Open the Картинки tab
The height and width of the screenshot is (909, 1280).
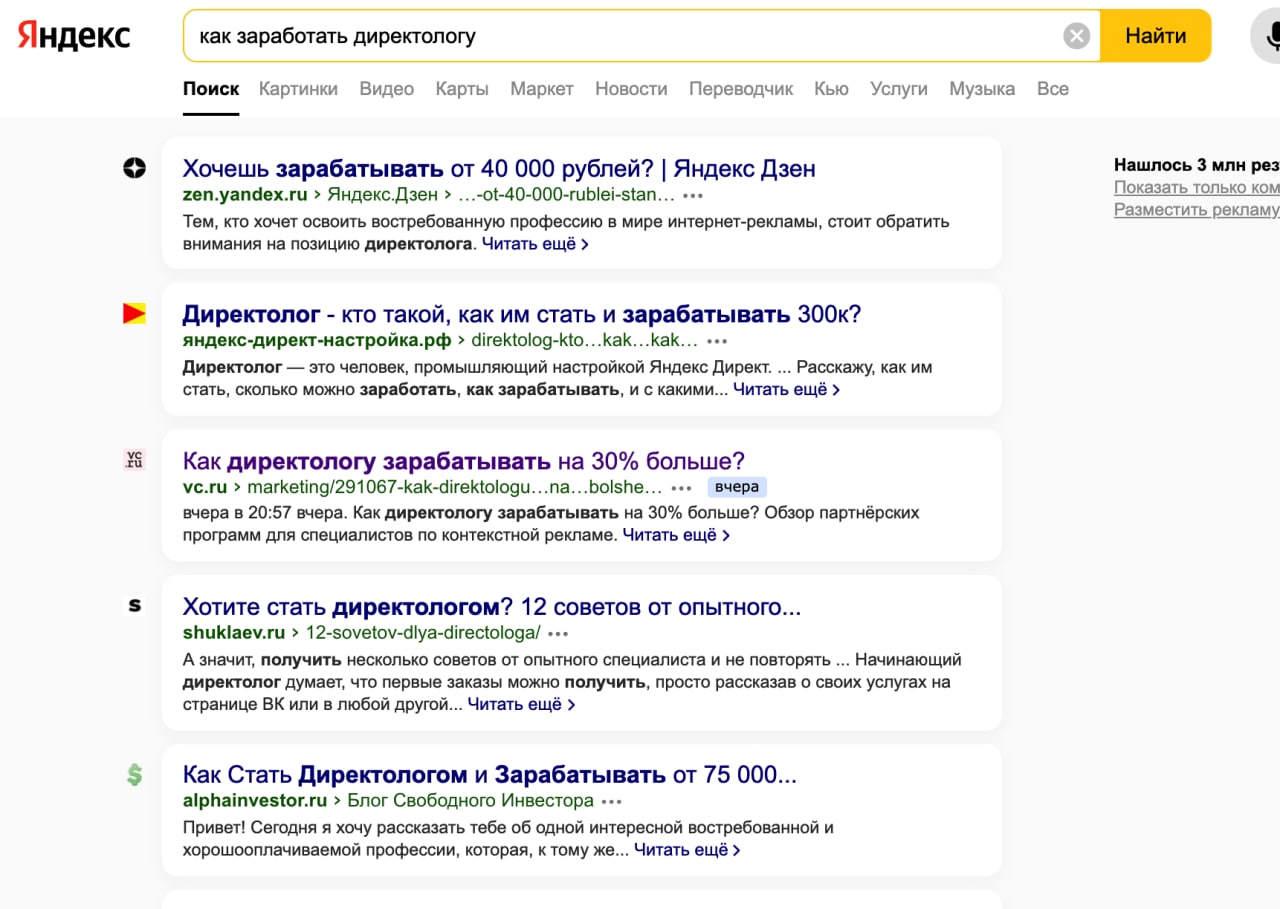298,89
